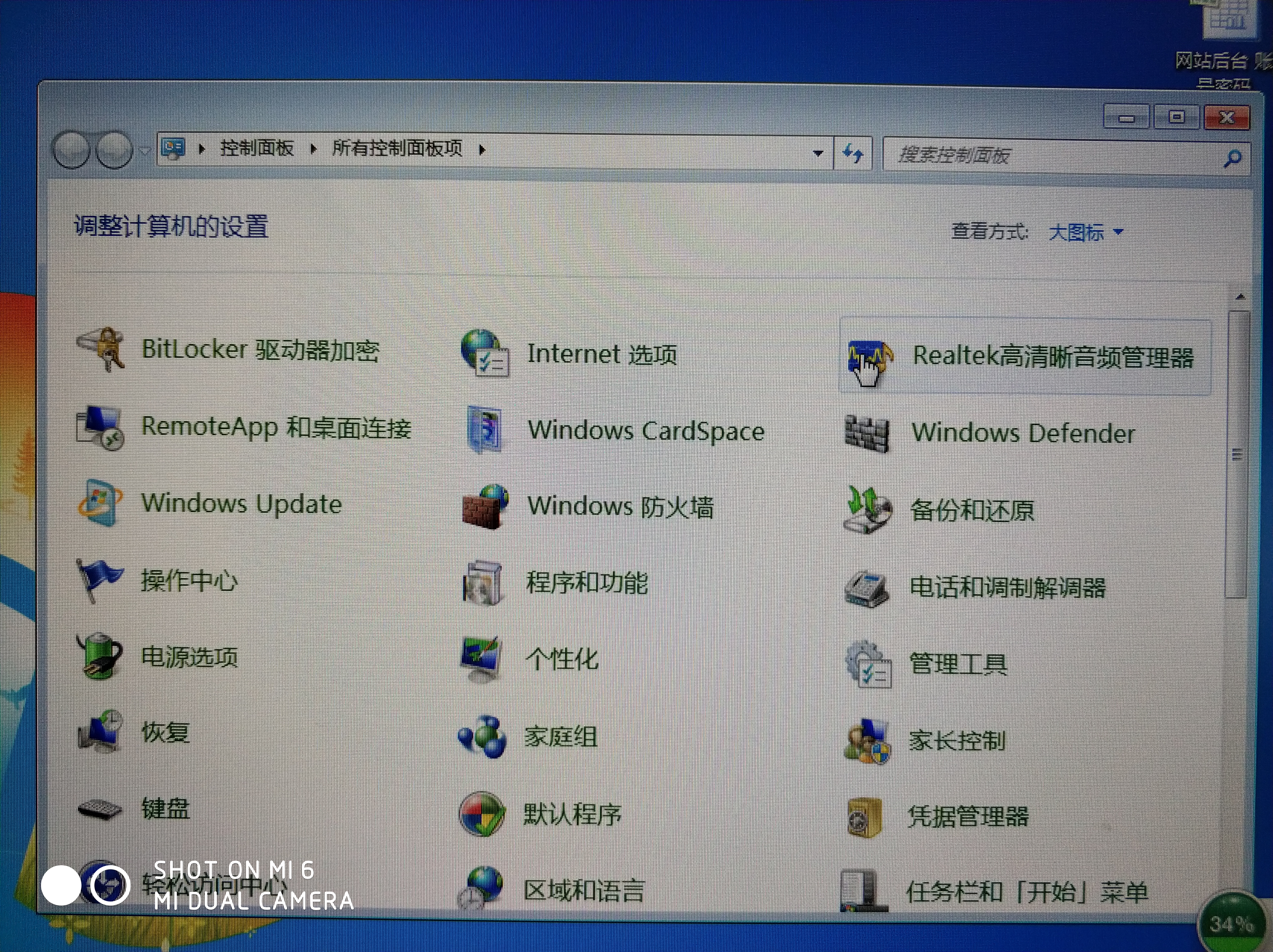Open the 大图标 view mode dropdown

pos(1086,232)
